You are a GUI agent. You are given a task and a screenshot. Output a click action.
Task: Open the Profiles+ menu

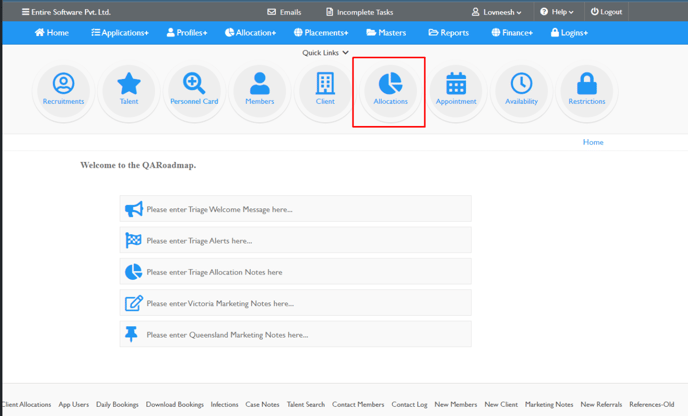tap(187, 32)
